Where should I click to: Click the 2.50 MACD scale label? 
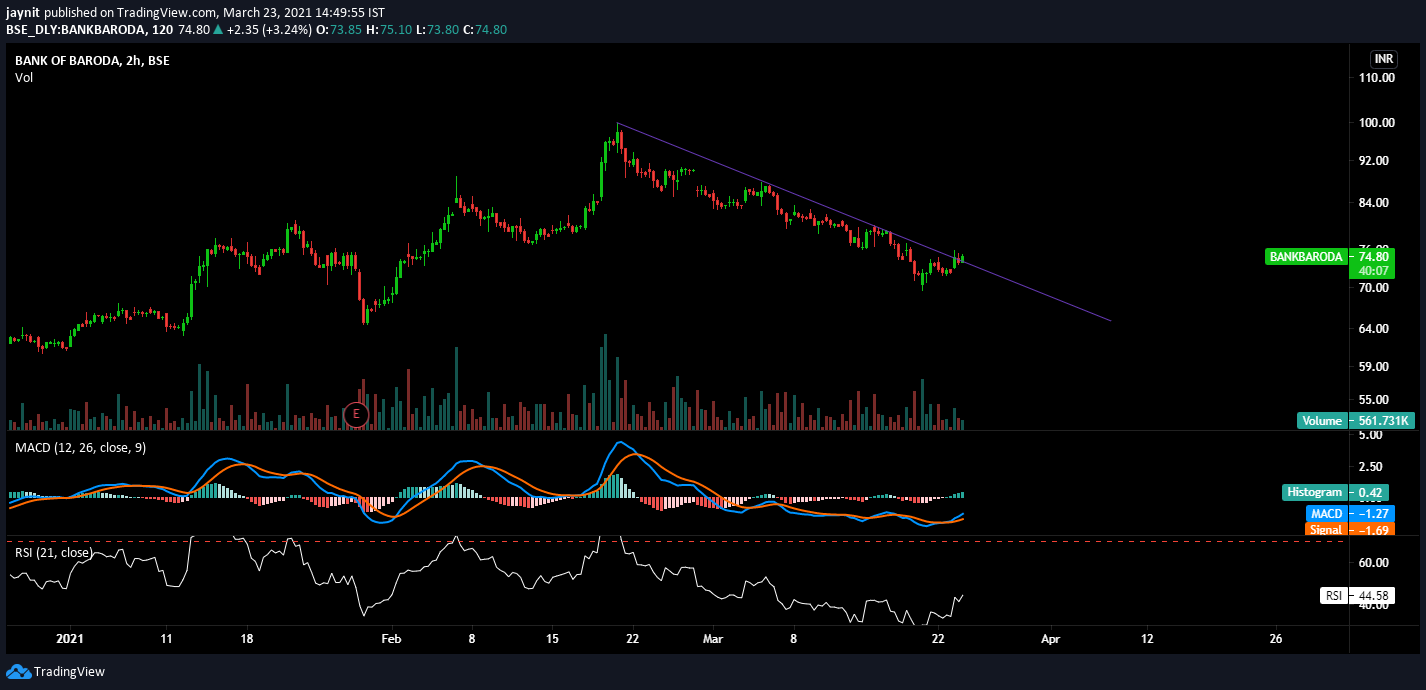pyautogui.click(x=1371, y=467)
